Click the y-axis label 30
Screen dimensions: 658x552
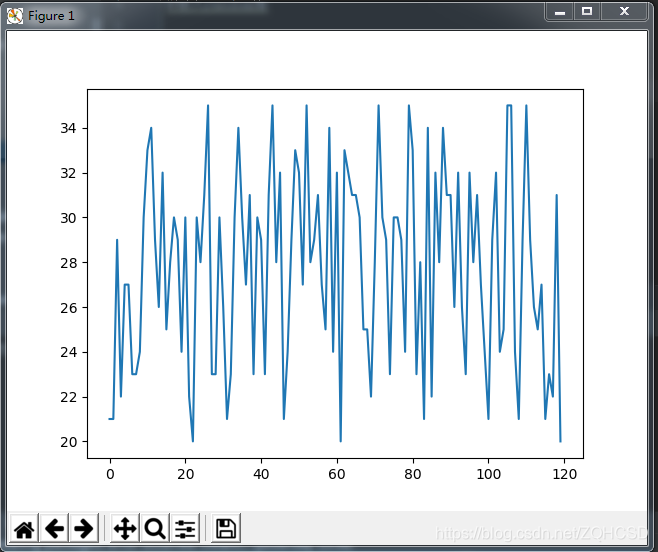point(68,218)
